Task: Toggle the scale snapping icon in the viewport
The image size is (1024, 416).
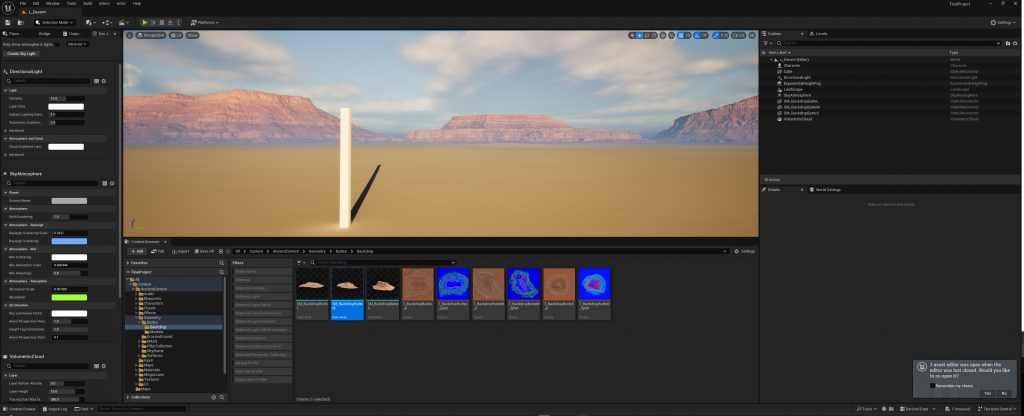Action: tap(716, 35)
